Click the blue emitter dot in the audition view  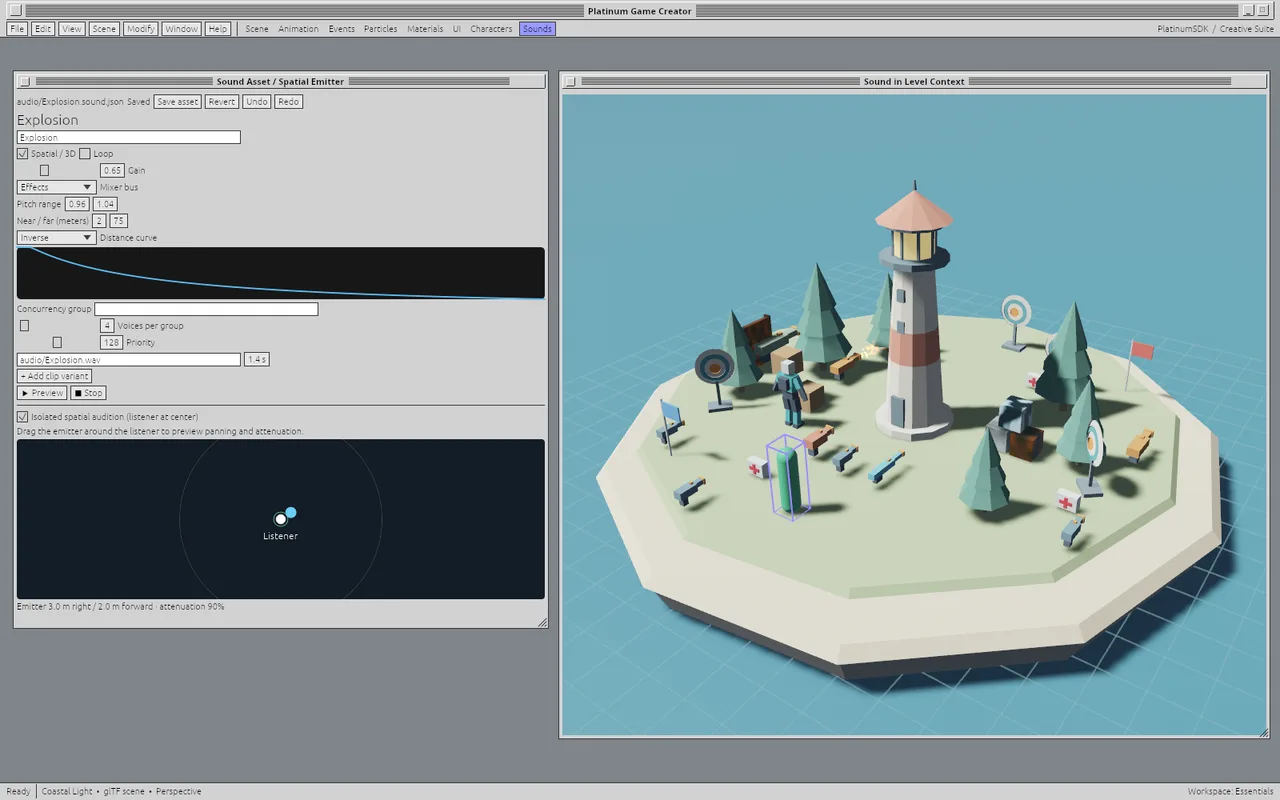[291, 513]
